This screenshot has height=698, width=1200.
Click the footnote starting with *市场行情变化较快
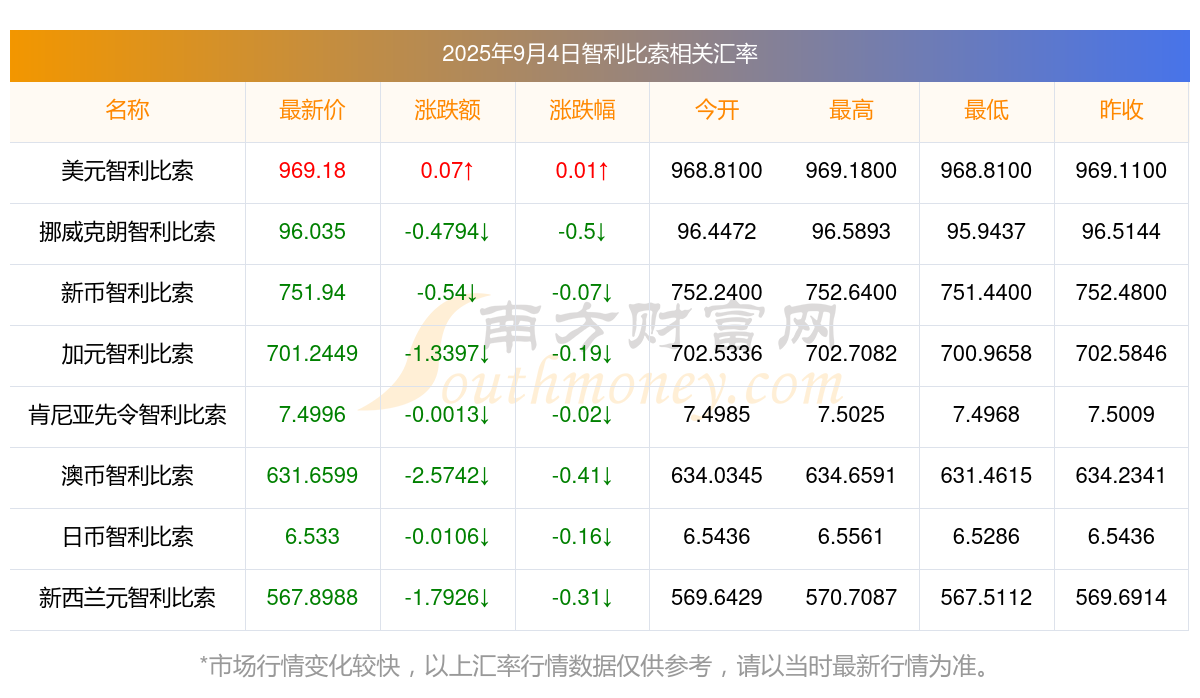[x=599, y=665]
